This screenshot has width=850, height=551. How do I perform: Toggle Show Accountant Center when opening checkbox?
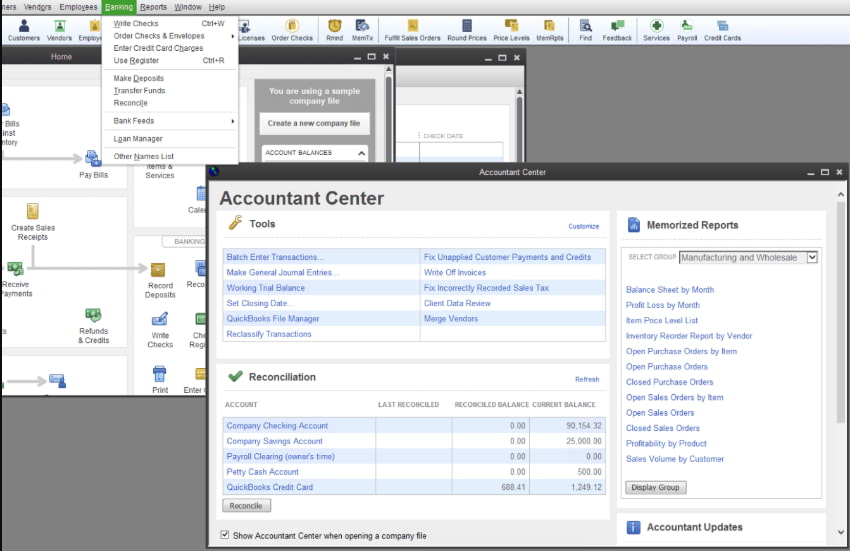coord(224,535)
